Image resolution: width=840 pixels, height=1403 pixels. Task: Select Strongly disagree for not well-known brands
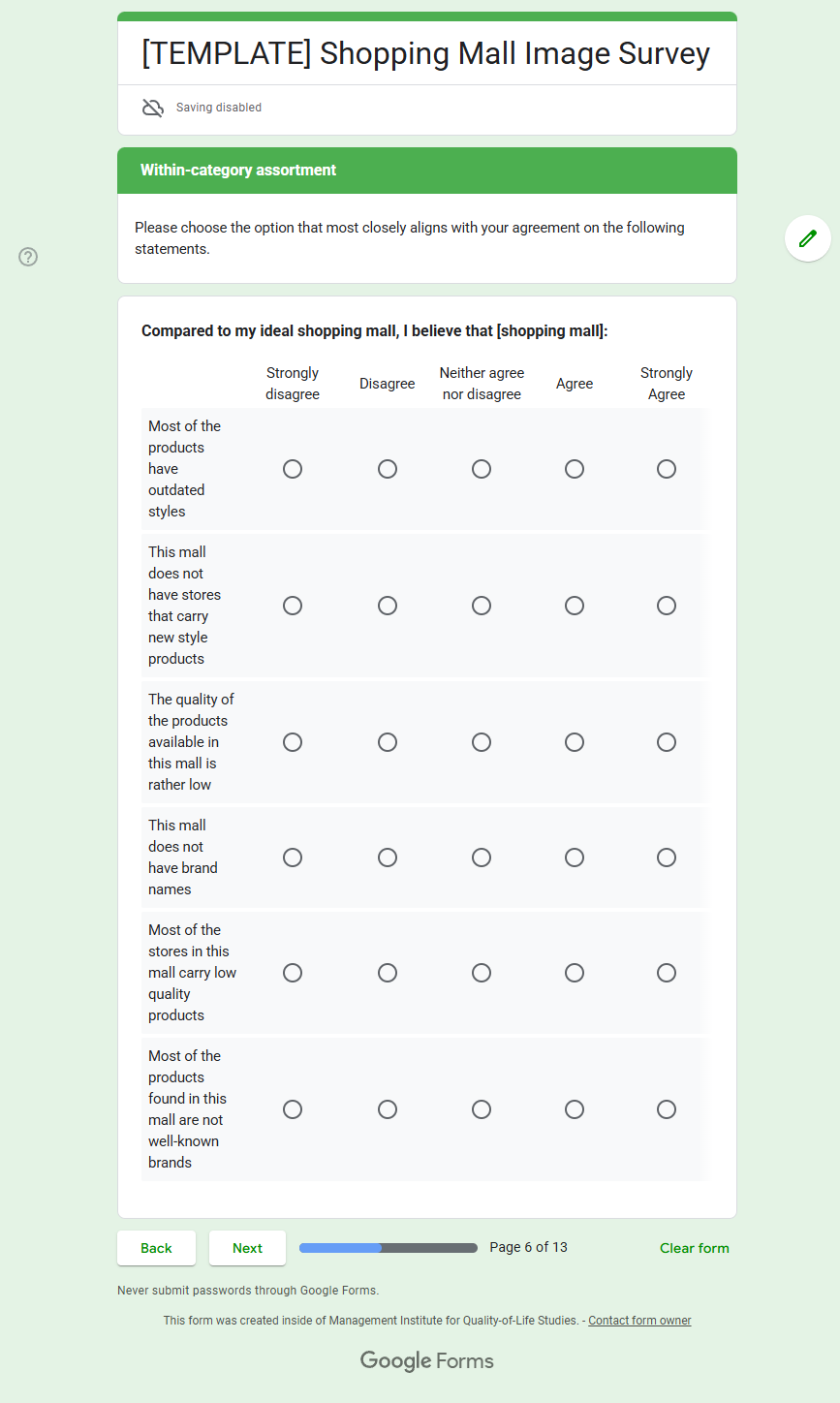(293, 1109)
